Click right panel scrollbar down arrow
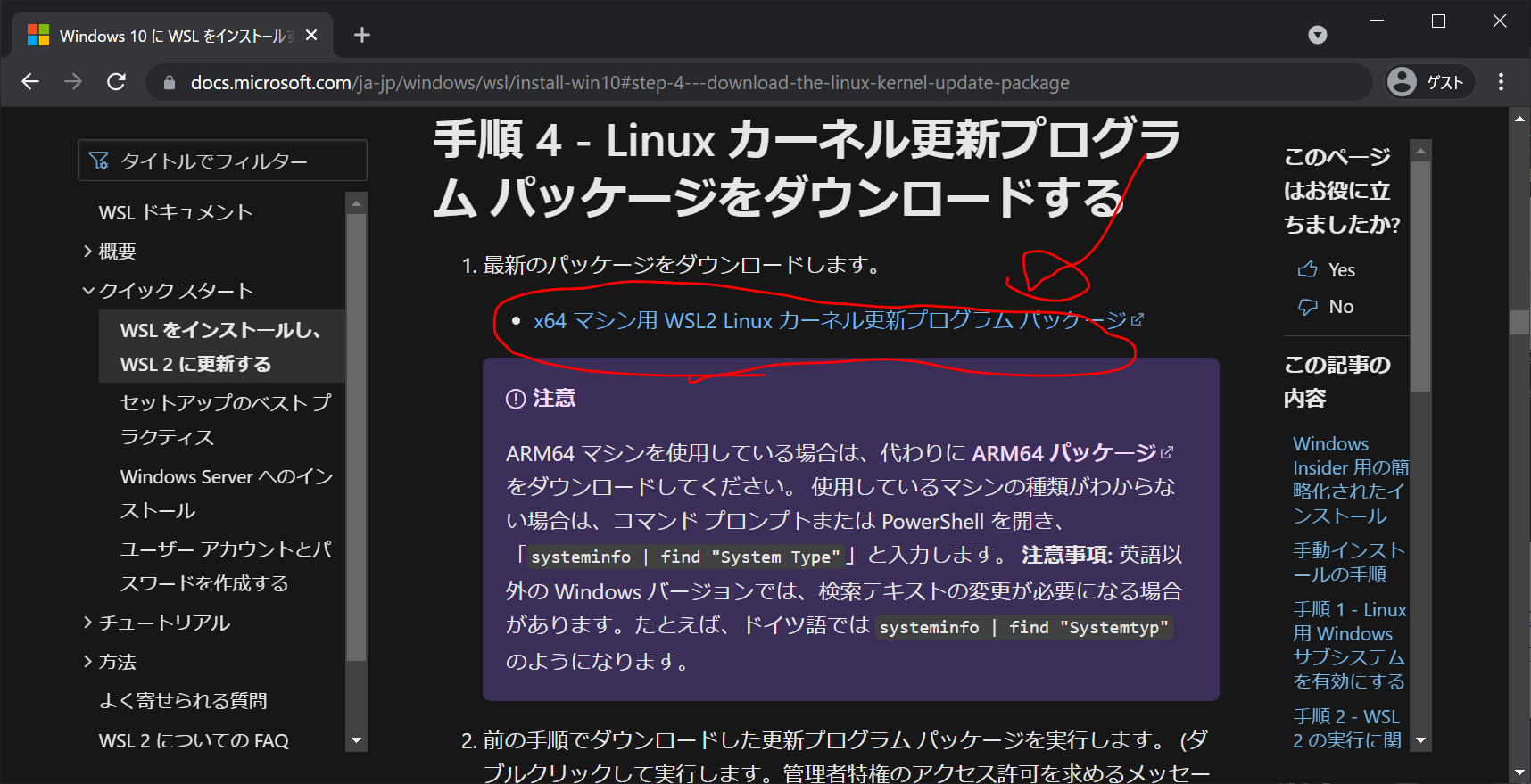Screen dimensions: 1531x784 [1420, 740]
